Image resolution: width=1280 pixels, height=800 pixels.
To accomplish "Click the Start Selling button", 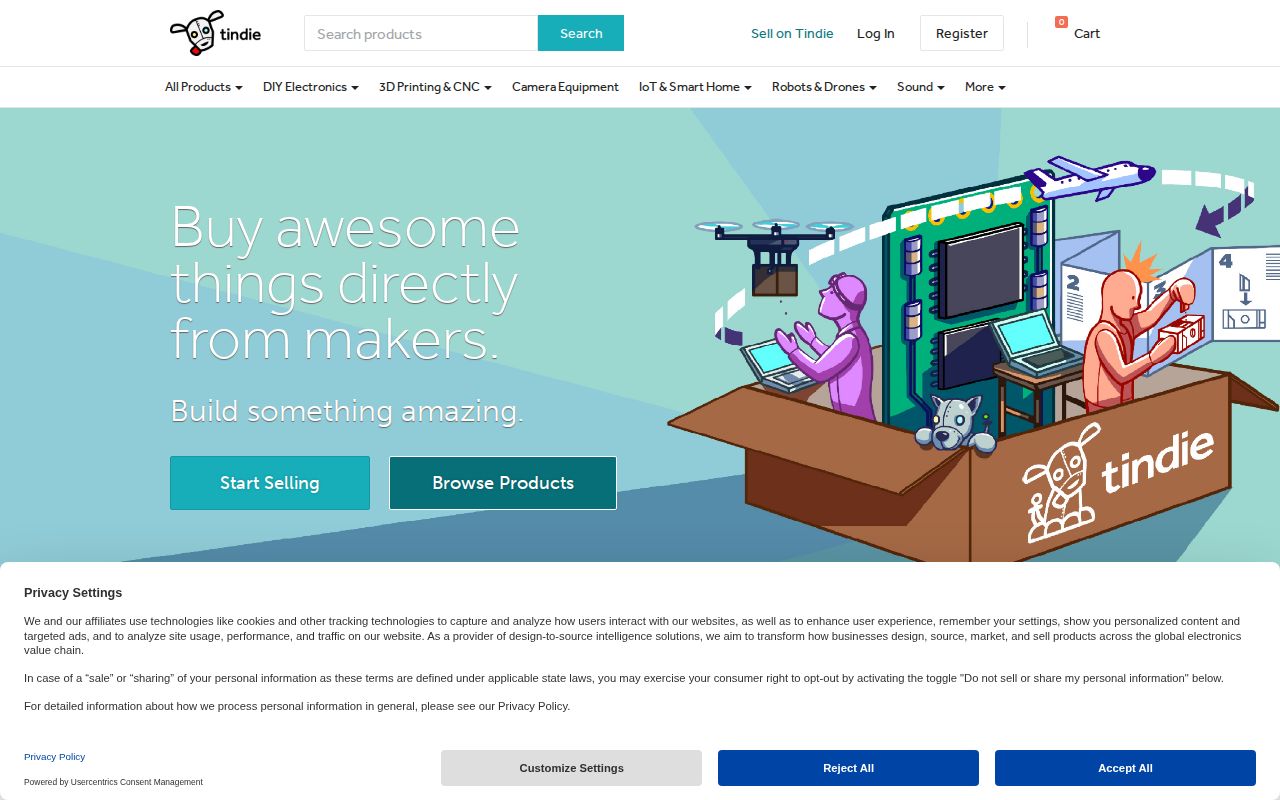I will click(x=270, y=483).
